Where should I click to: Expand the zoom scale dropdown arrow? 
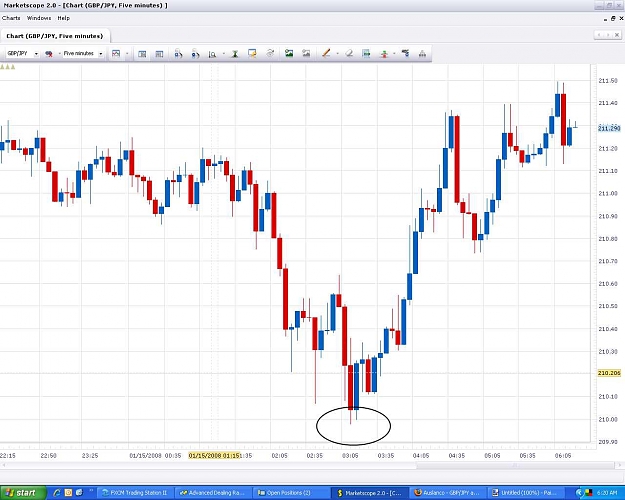[223, 54]
